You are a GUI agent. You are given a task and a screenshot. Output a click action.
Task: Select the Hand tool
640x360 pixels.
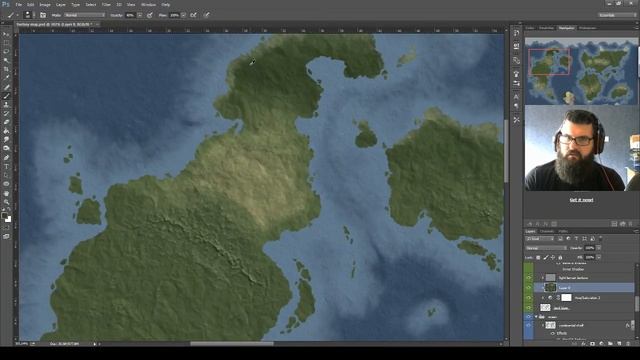point(6,193)
